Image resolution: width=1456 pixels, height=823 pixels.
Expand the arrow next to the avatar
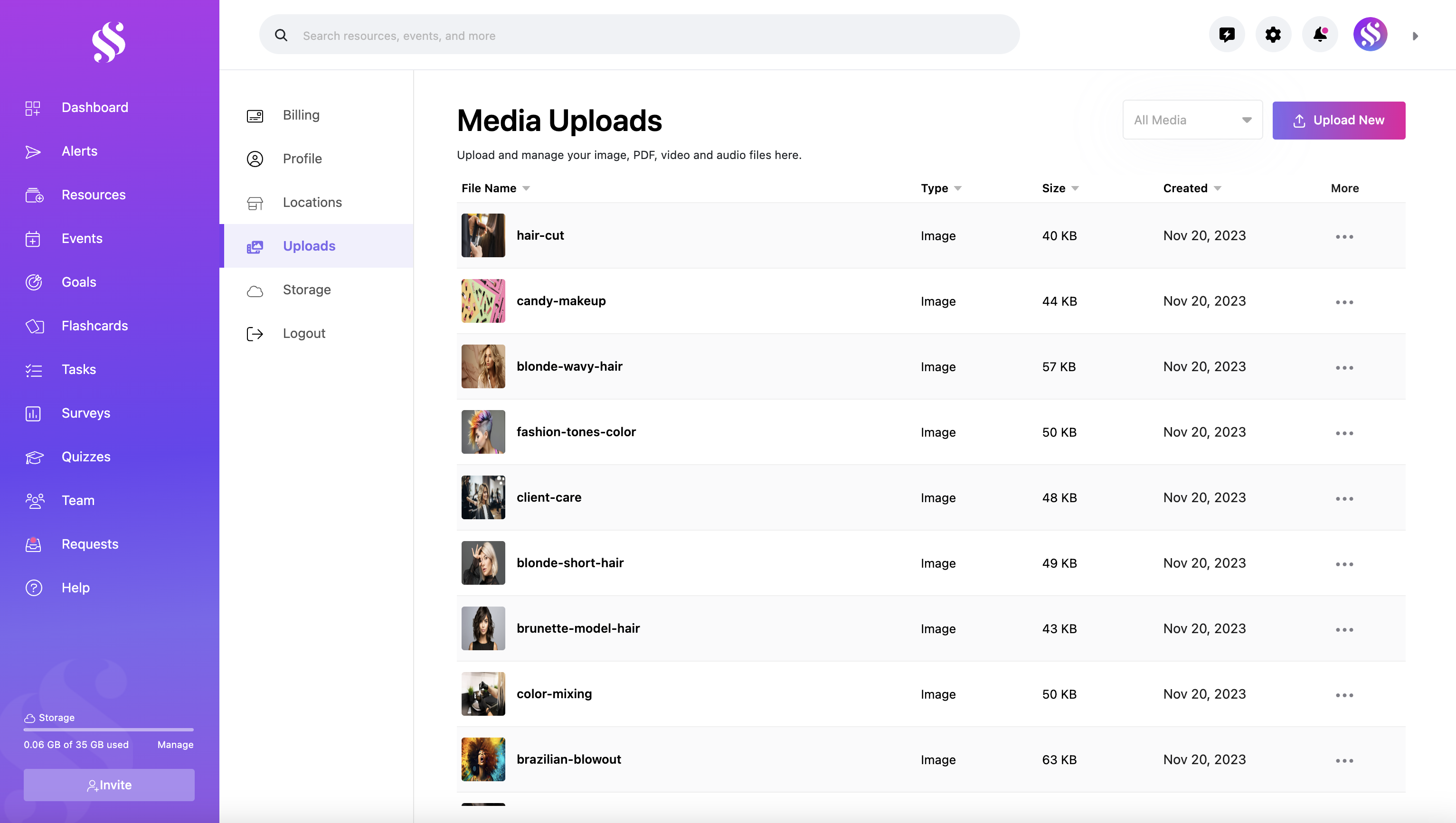(x=1415, y=36)
